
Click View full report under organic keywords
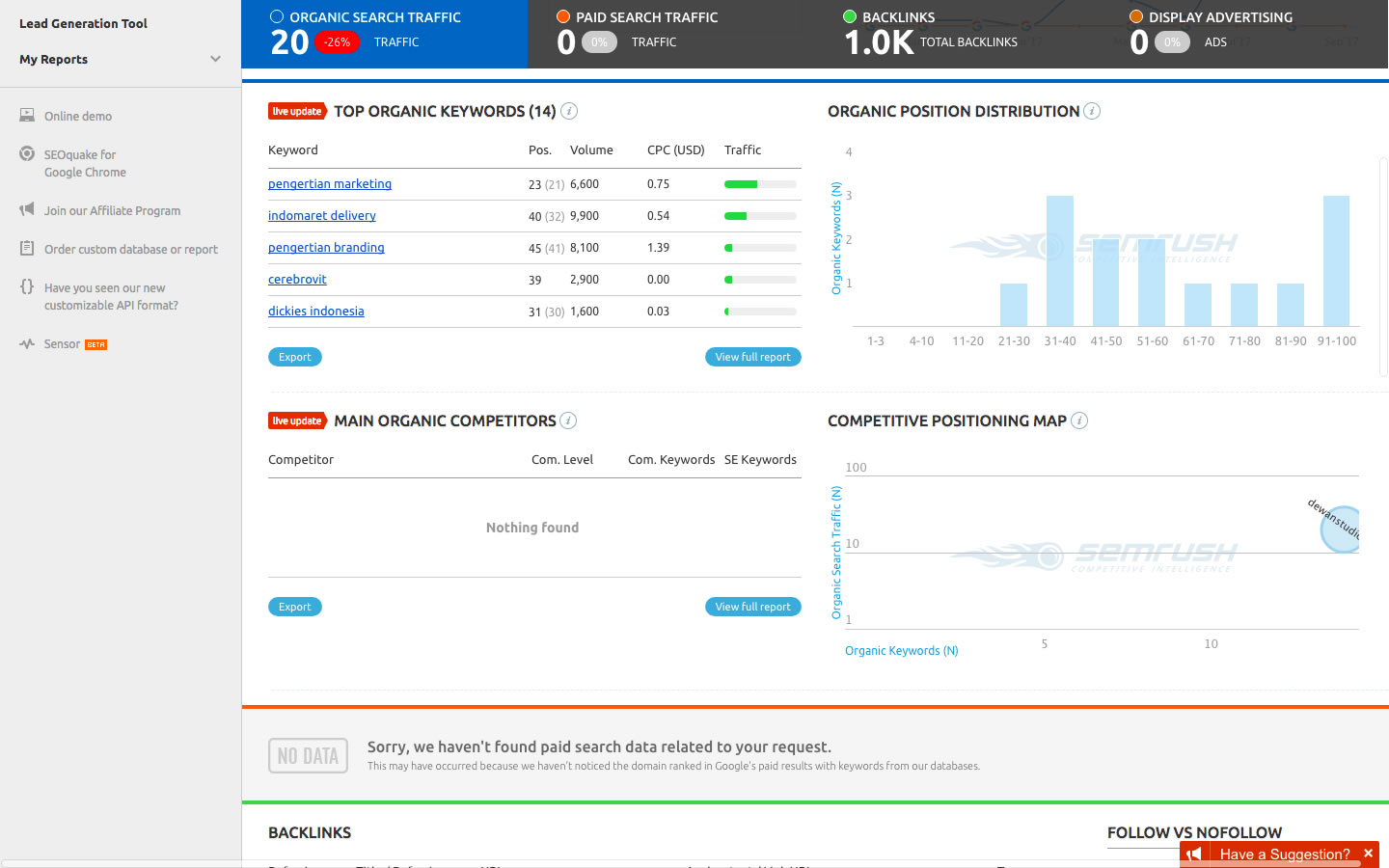point(752,357)
